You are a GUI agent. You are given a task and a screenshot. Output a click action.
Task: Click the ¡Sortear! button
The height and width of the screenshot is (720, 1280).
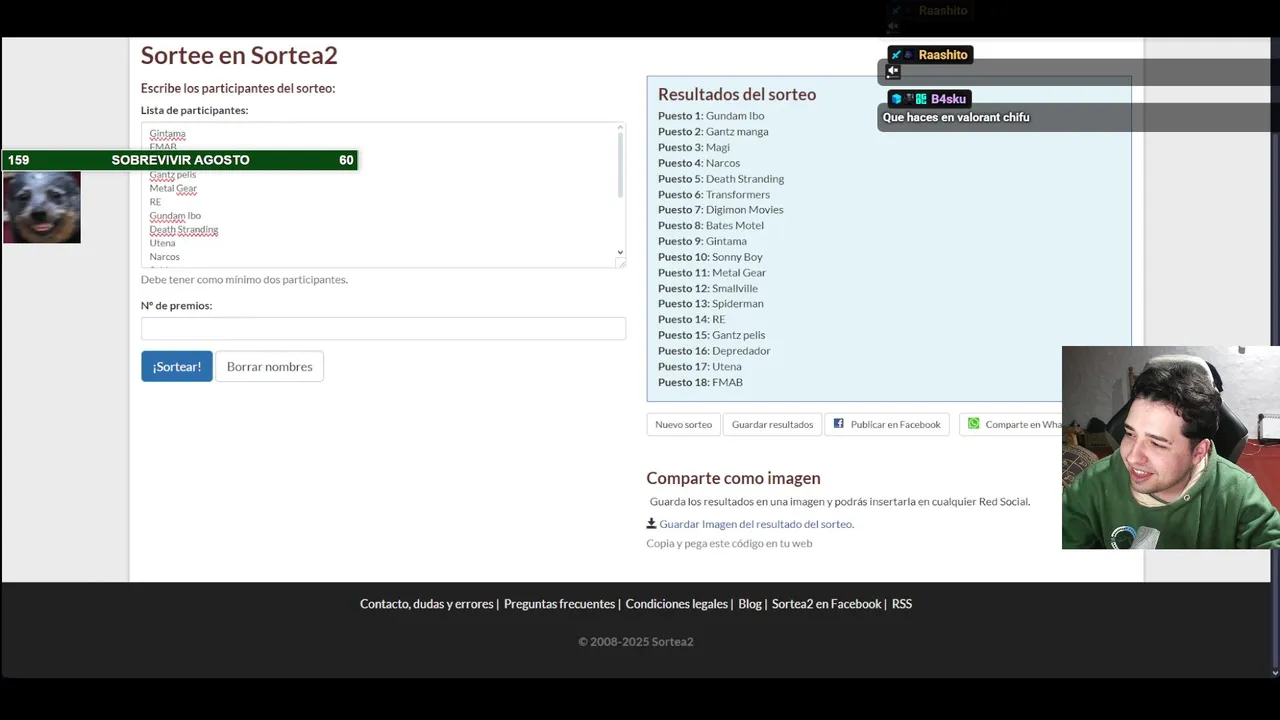(177, 366)
